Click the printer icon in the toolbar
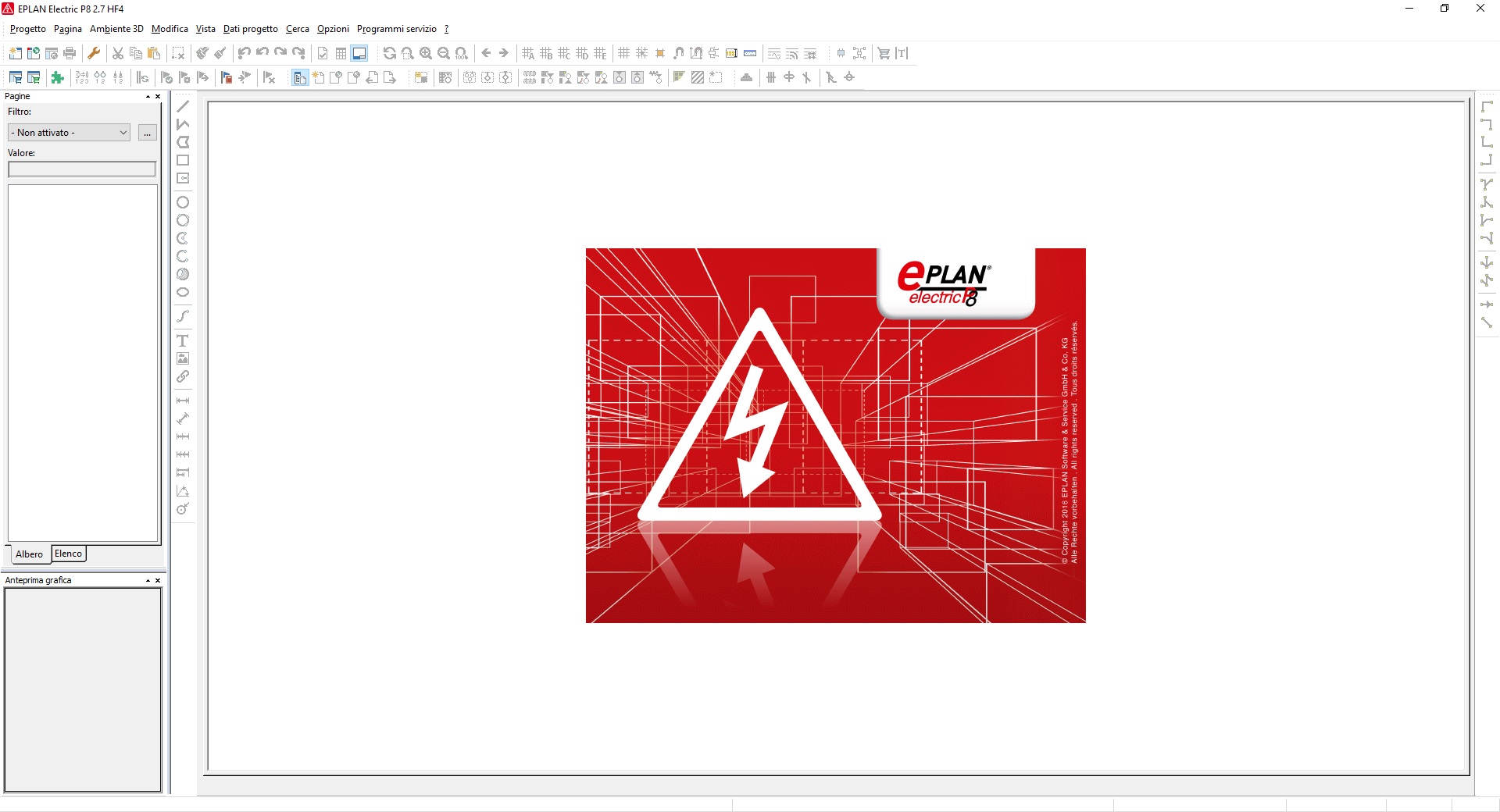 point(70,53)
